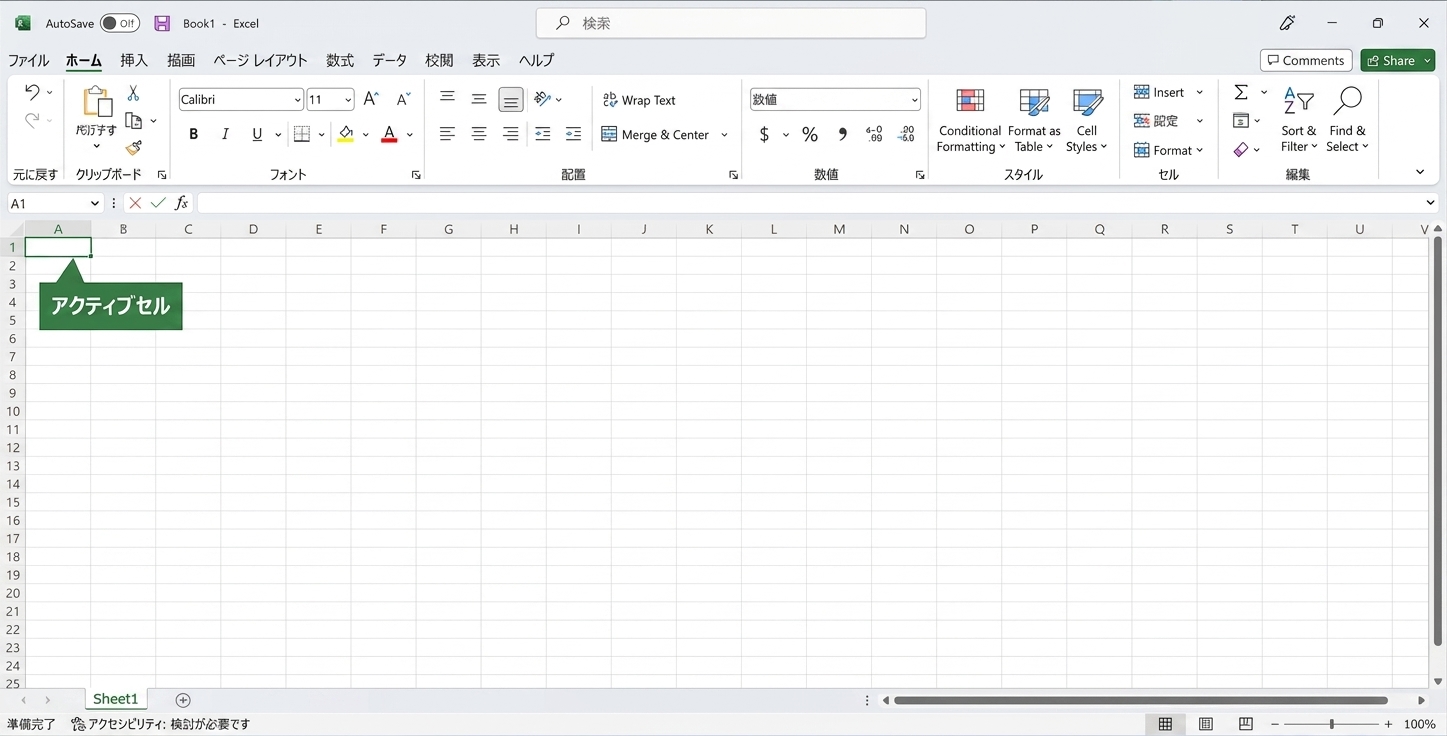Image resolution: width=1447 pixels, height=736 pixels.
Task: Expand the Name Box dropdown arrow
Action: tap(95, 203)
